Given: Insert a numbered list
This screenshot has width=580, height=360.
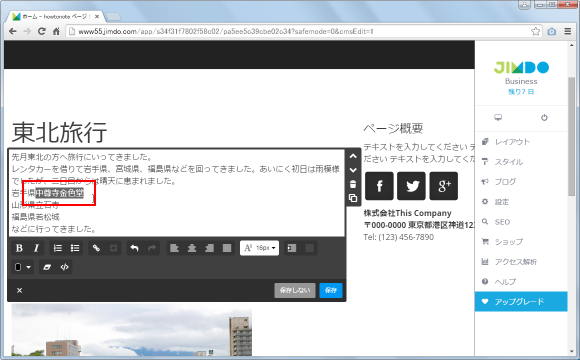Looking at the screenshot, I should click(58, 248).
